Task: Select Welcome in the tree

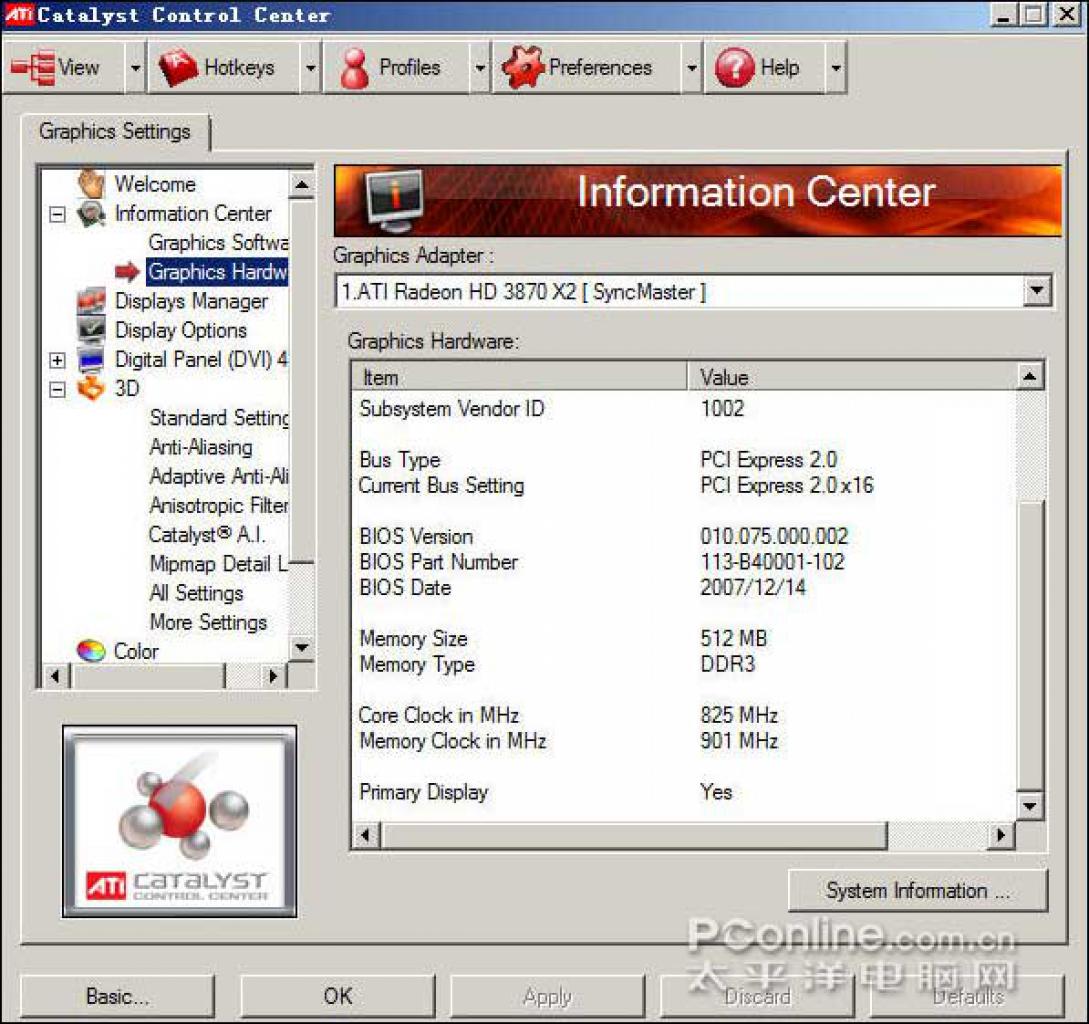Action: click(x=155, y=184)
